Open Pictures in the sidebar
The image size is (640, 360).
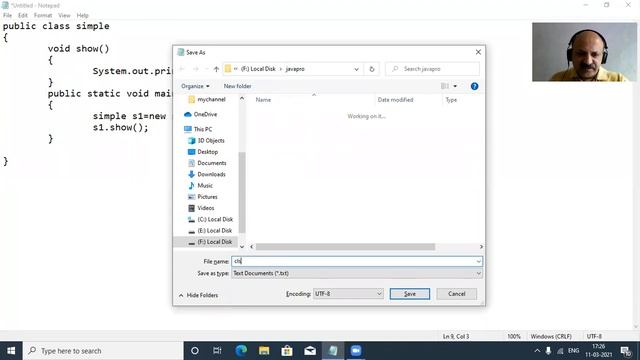203,197
